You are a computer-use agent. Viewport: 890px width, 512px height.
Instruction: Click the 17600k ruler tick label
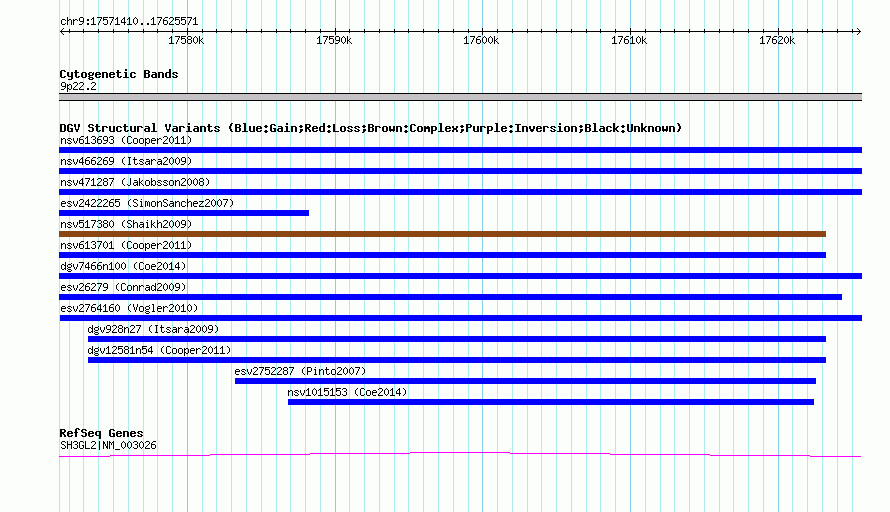coord(481,40)
